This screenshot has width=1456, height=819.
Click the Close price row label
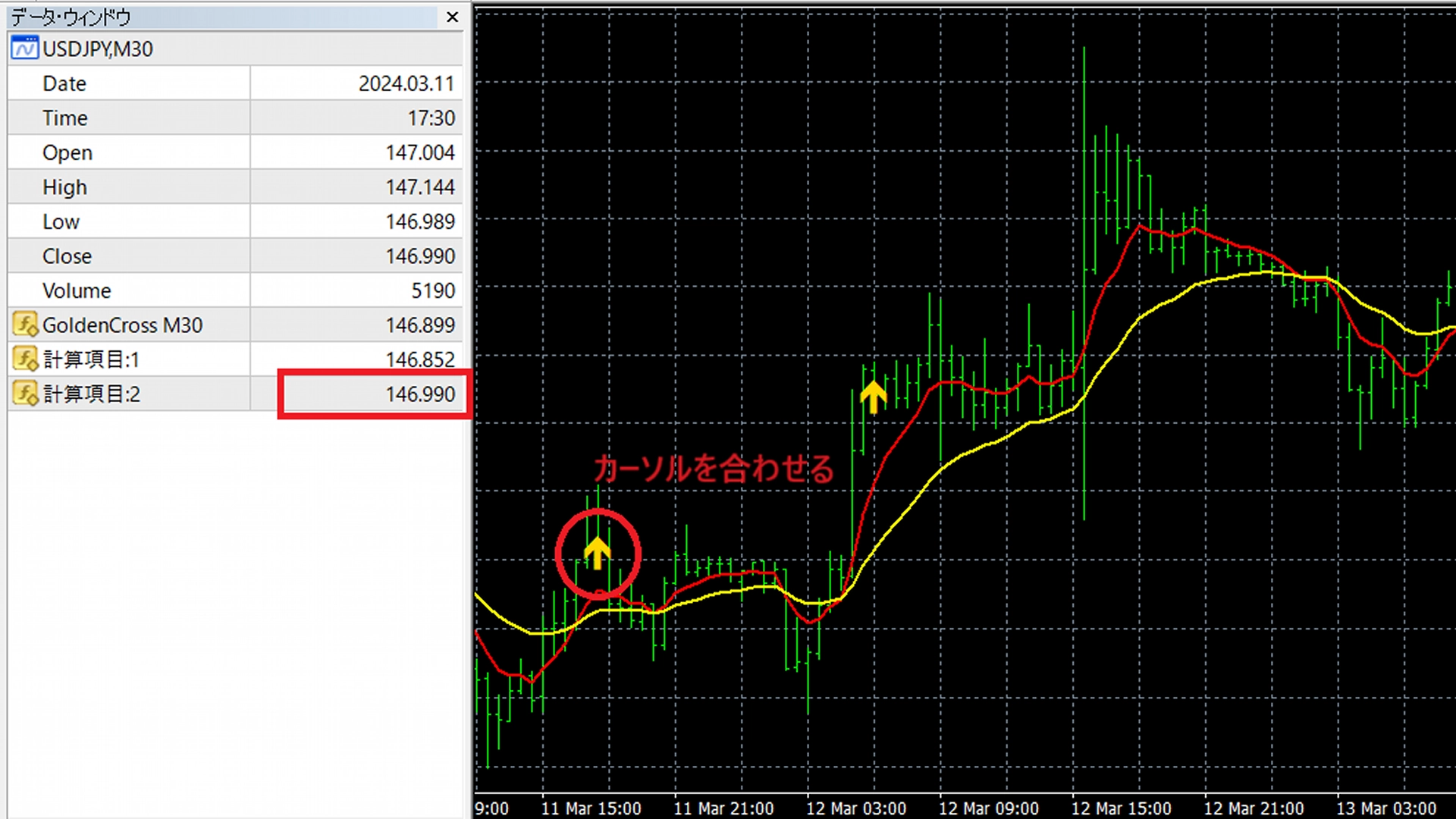(67, 256)
